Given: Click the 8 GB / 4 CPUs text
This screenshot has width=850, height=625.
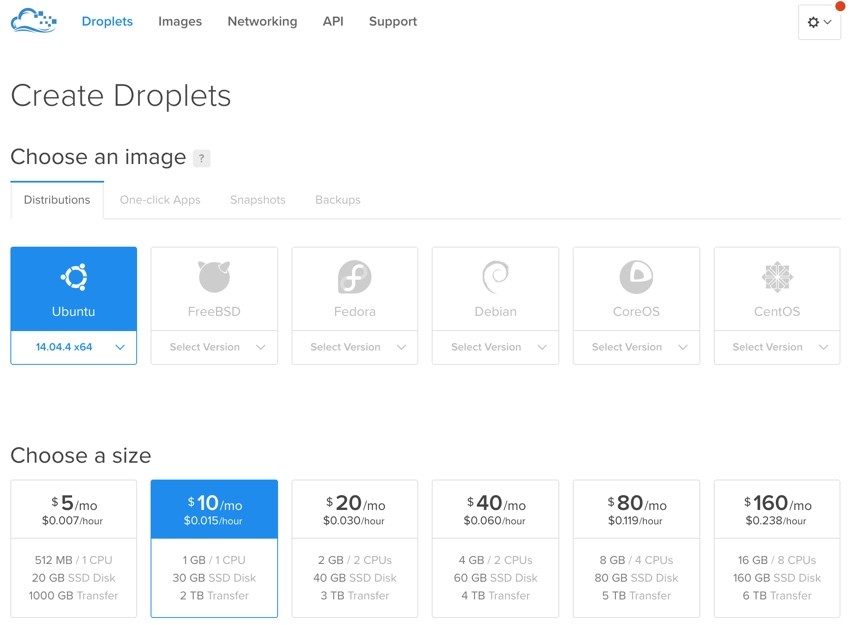Looking at the screenshot, I should coord(636,560).
